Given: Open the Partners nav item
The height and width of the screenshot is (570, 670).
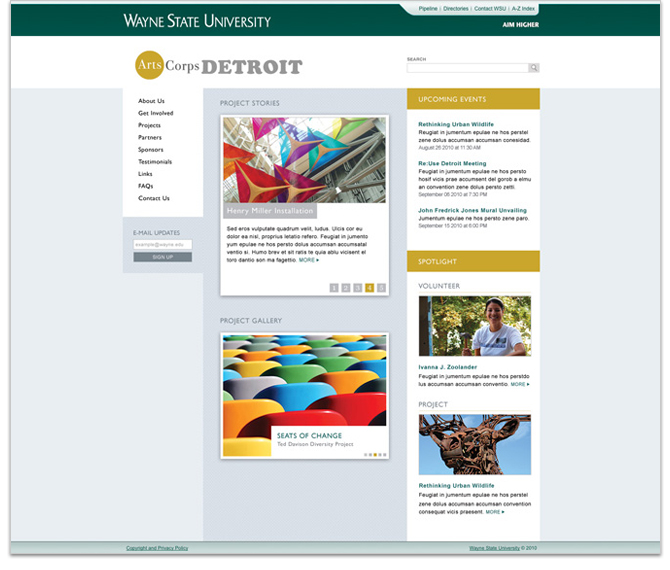Looking at the screenshot, I should click(x=150, y=138).
